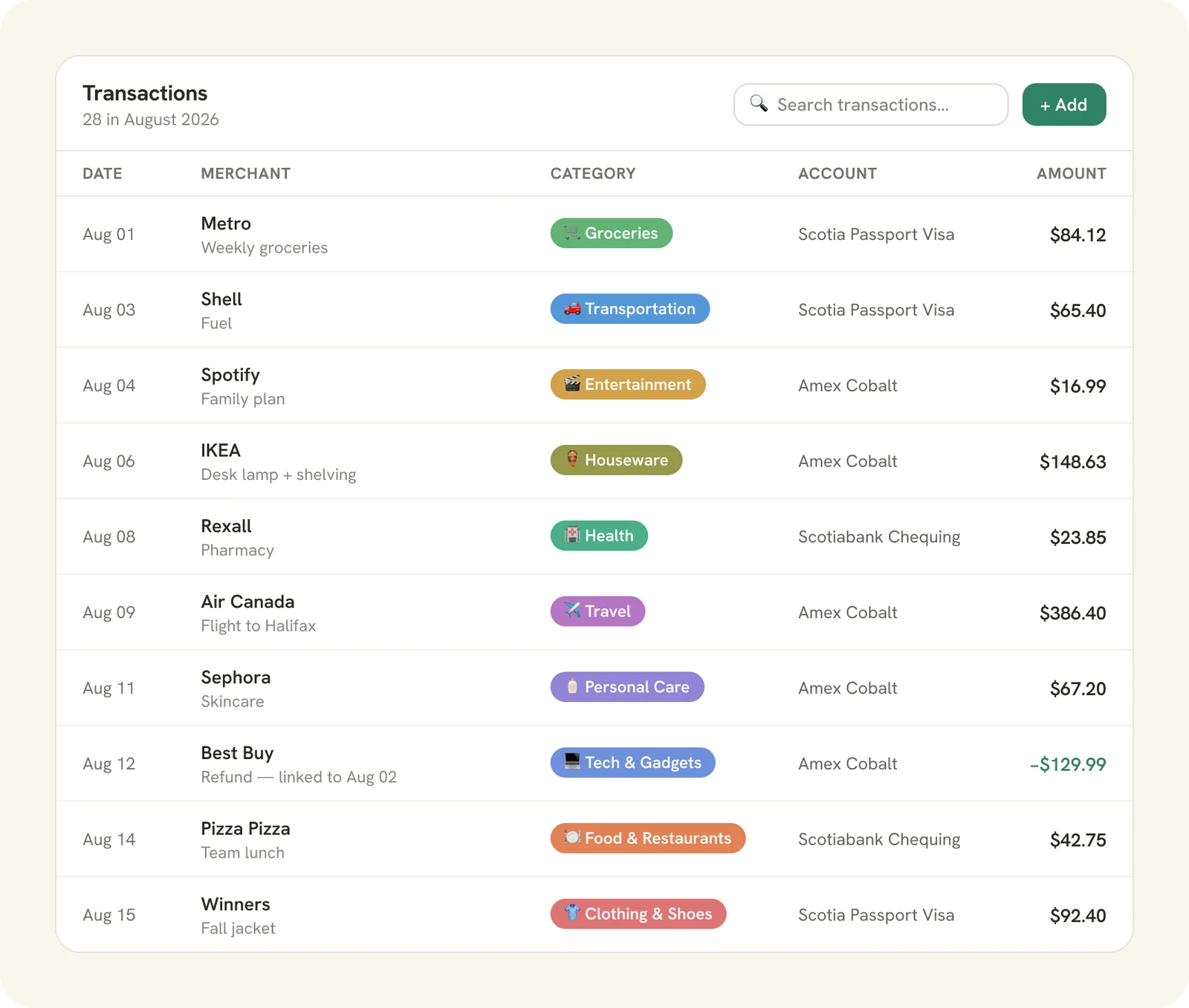
Task: Click the $386.40 amount
Action: 1072,614
